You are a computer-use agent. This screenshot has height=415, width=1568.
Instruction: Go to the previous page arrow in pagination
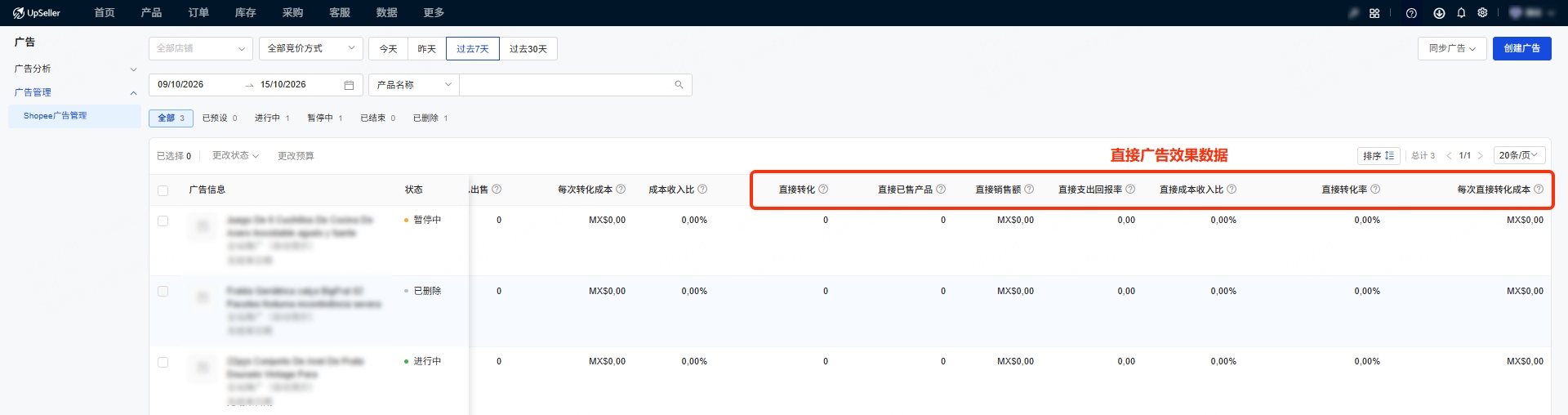[x=1449, y=155]
